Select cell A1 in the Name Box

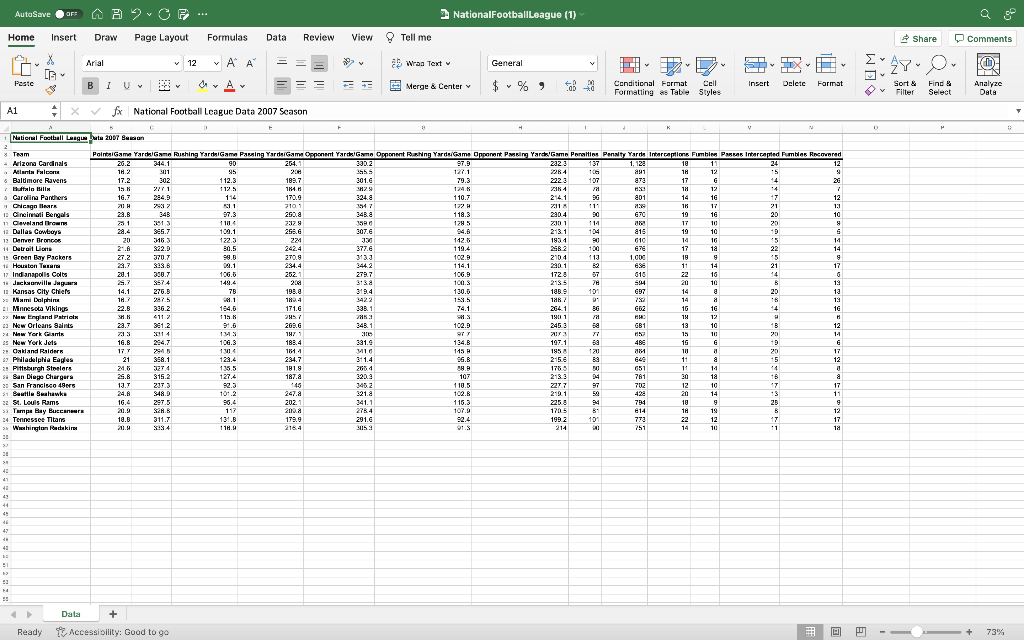[x=27, y=111]
